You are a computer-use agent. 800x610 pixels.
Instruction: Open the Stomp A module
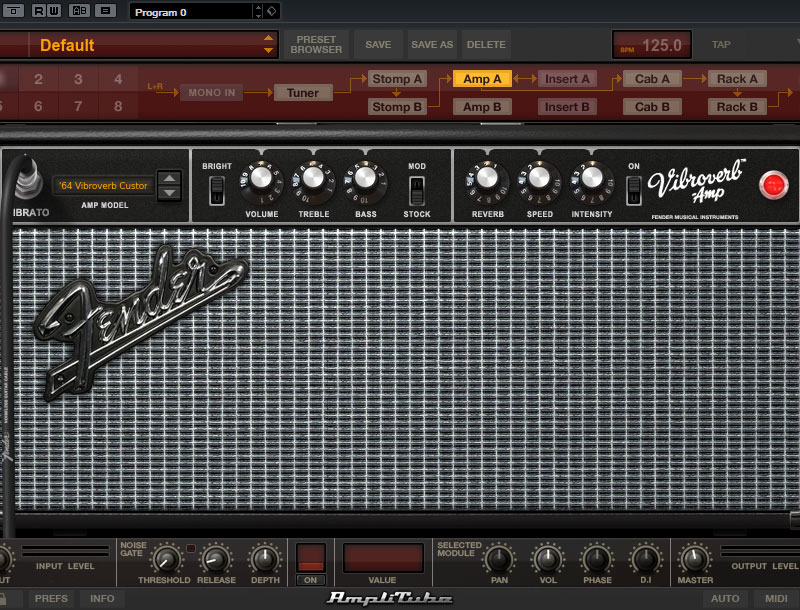[397, 79]
